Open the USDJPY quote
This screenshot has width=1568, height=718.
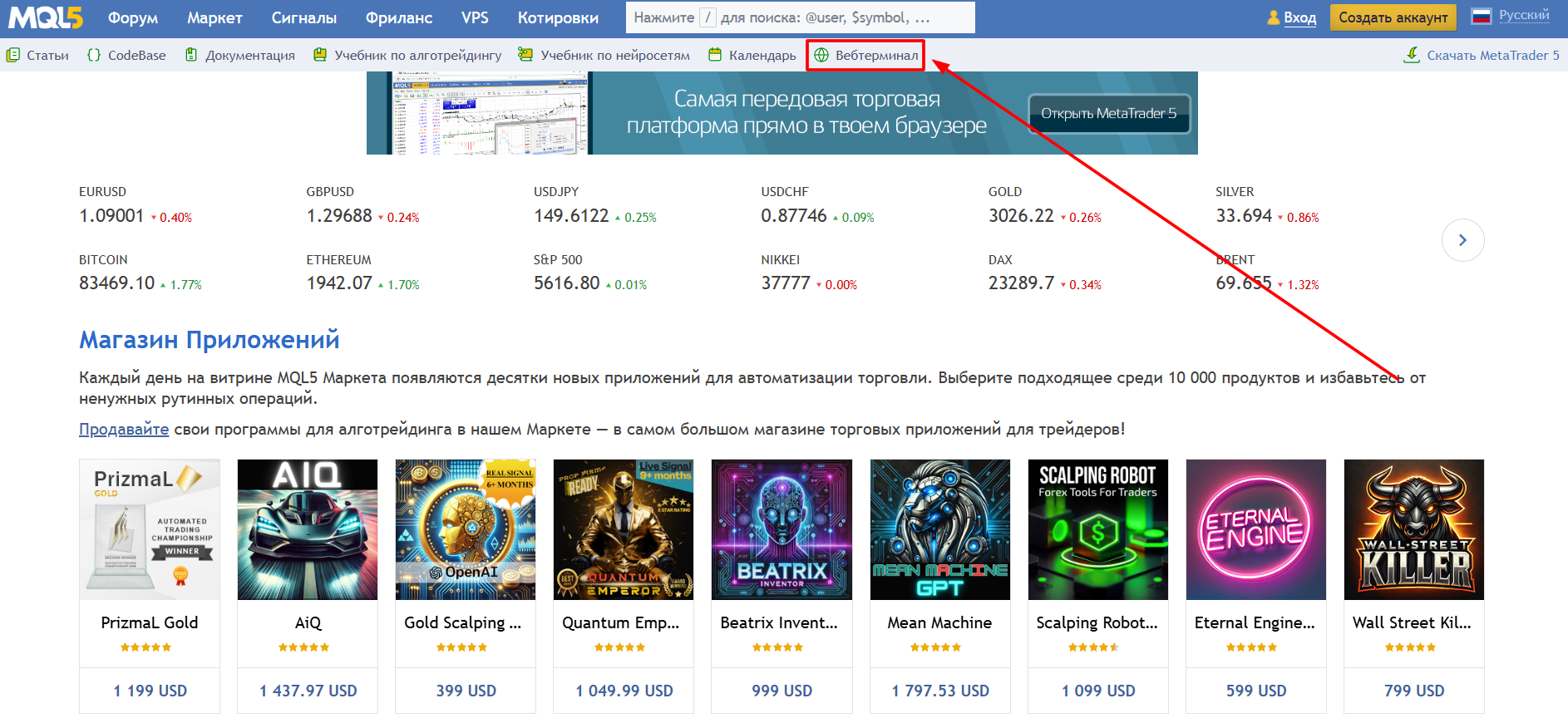[595, 205]
